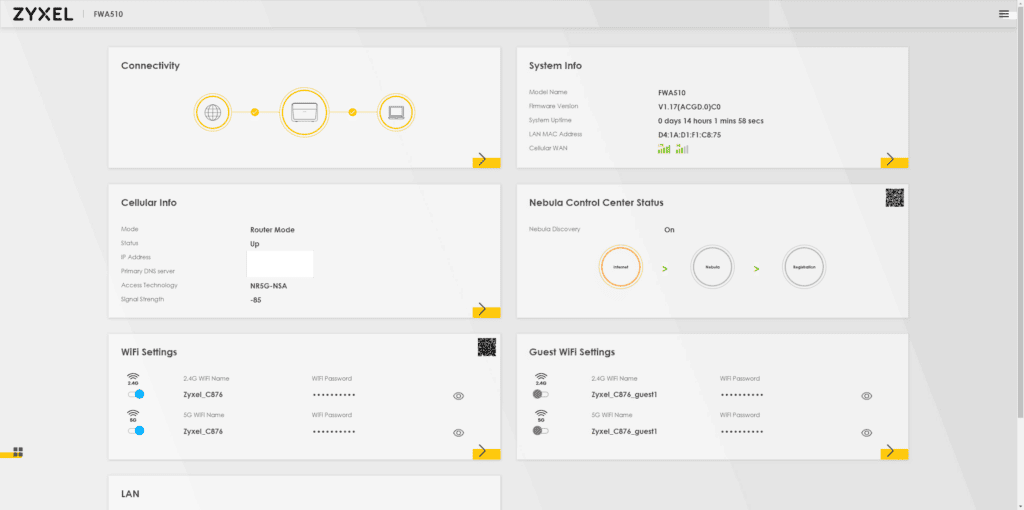Click the ZYXEL logo
1024x510 pixels.
(x=40, y=14)
